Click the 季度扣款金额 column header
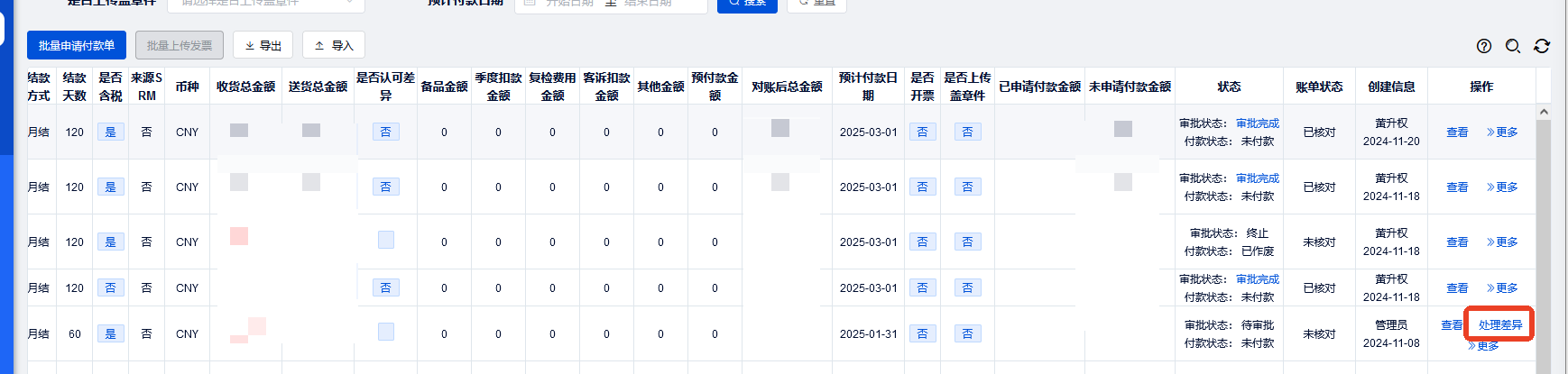 point(498,87)
